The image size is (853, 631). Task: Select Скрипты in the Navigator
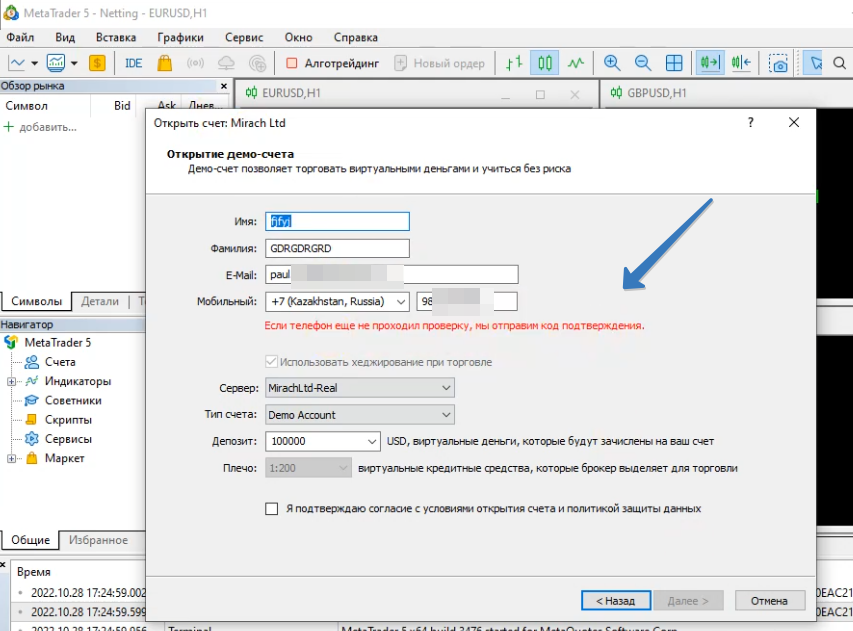coord(68,420)
